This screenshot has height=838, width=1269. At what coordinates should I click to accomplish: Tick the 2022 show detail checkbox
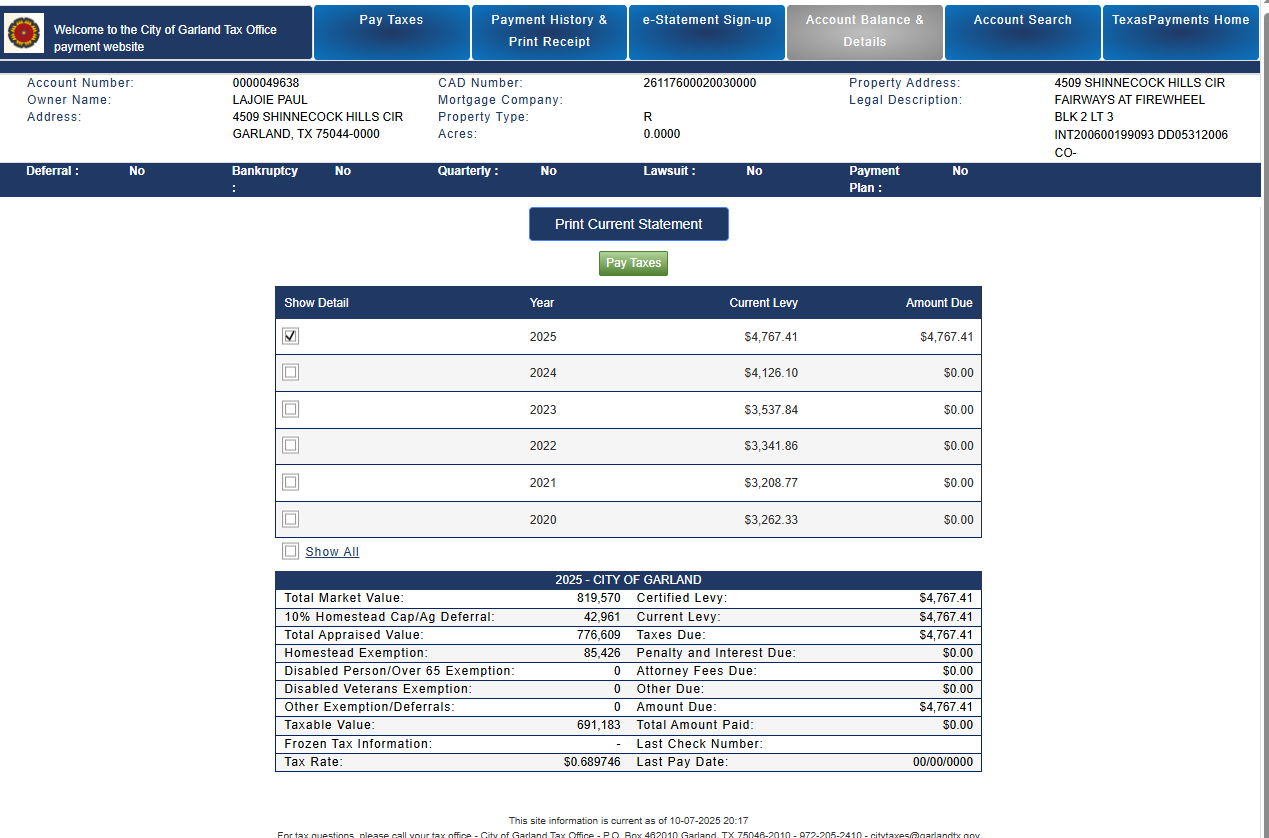click(x=290, y=445)
